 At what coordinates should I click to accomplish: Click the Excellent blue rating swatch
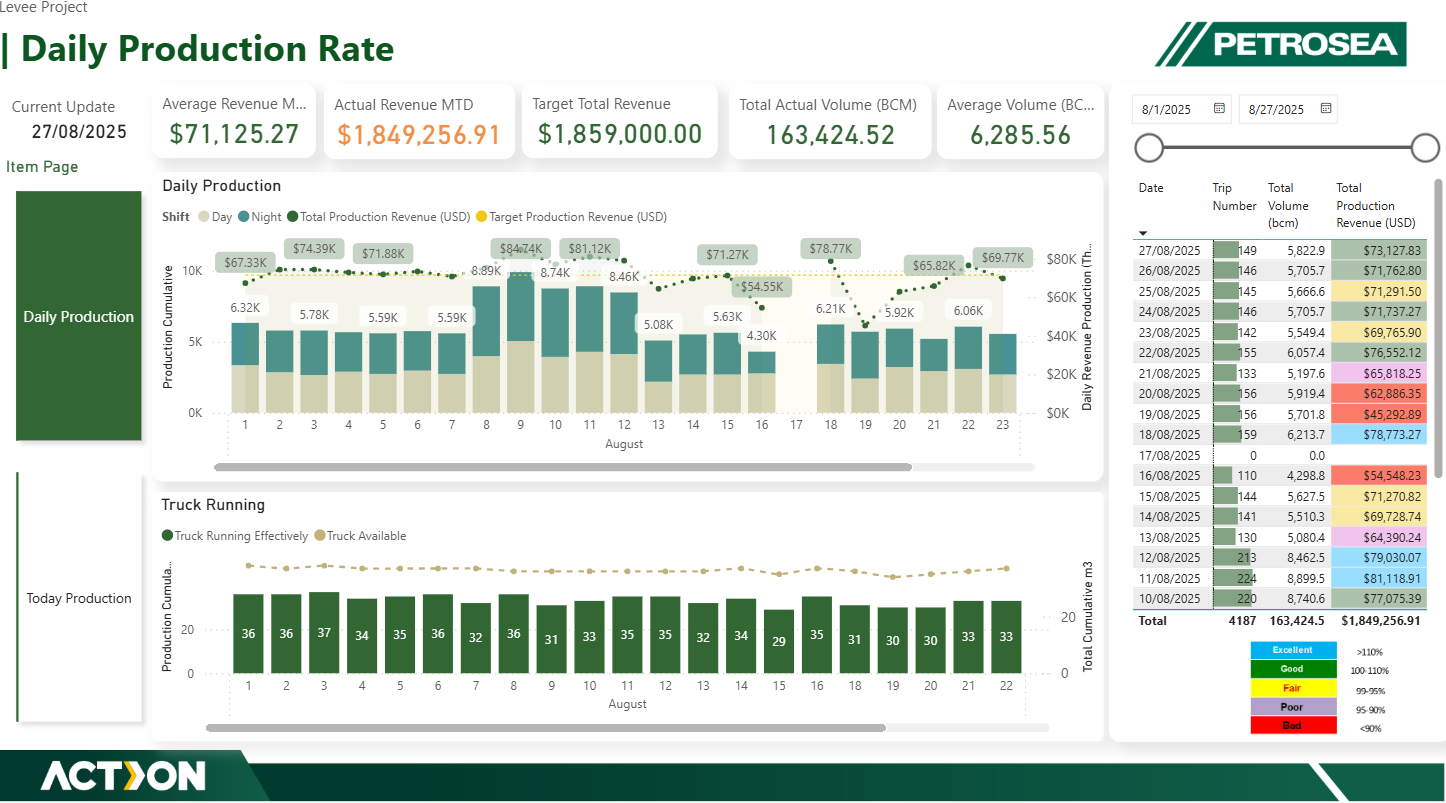click(x=1293, y=651)
